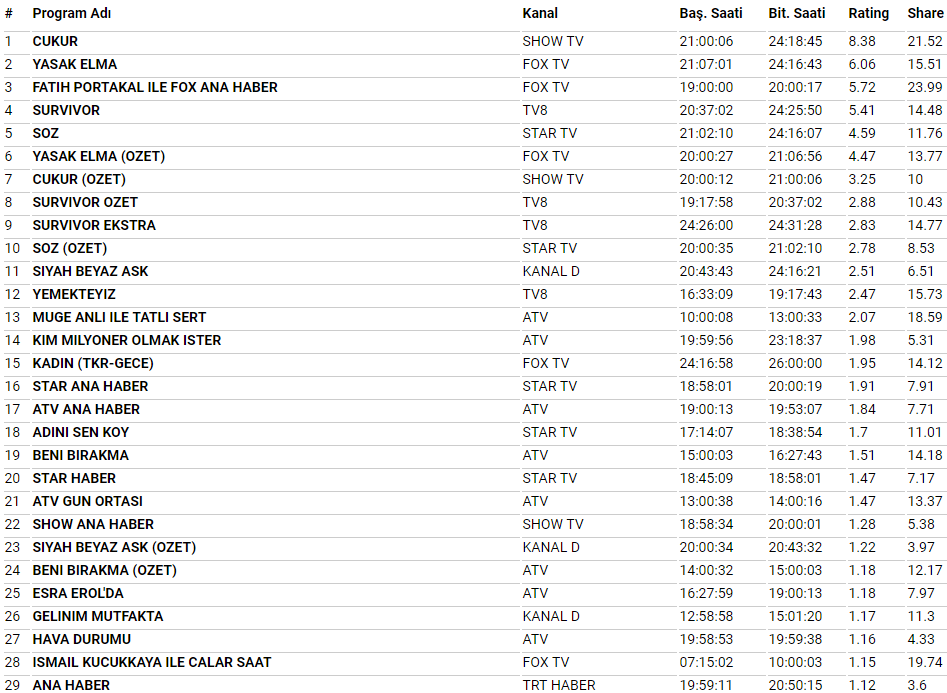Select MUGE ANLI ILE TATLI SERT
The image size is (947, 693).
coord(119,317)
